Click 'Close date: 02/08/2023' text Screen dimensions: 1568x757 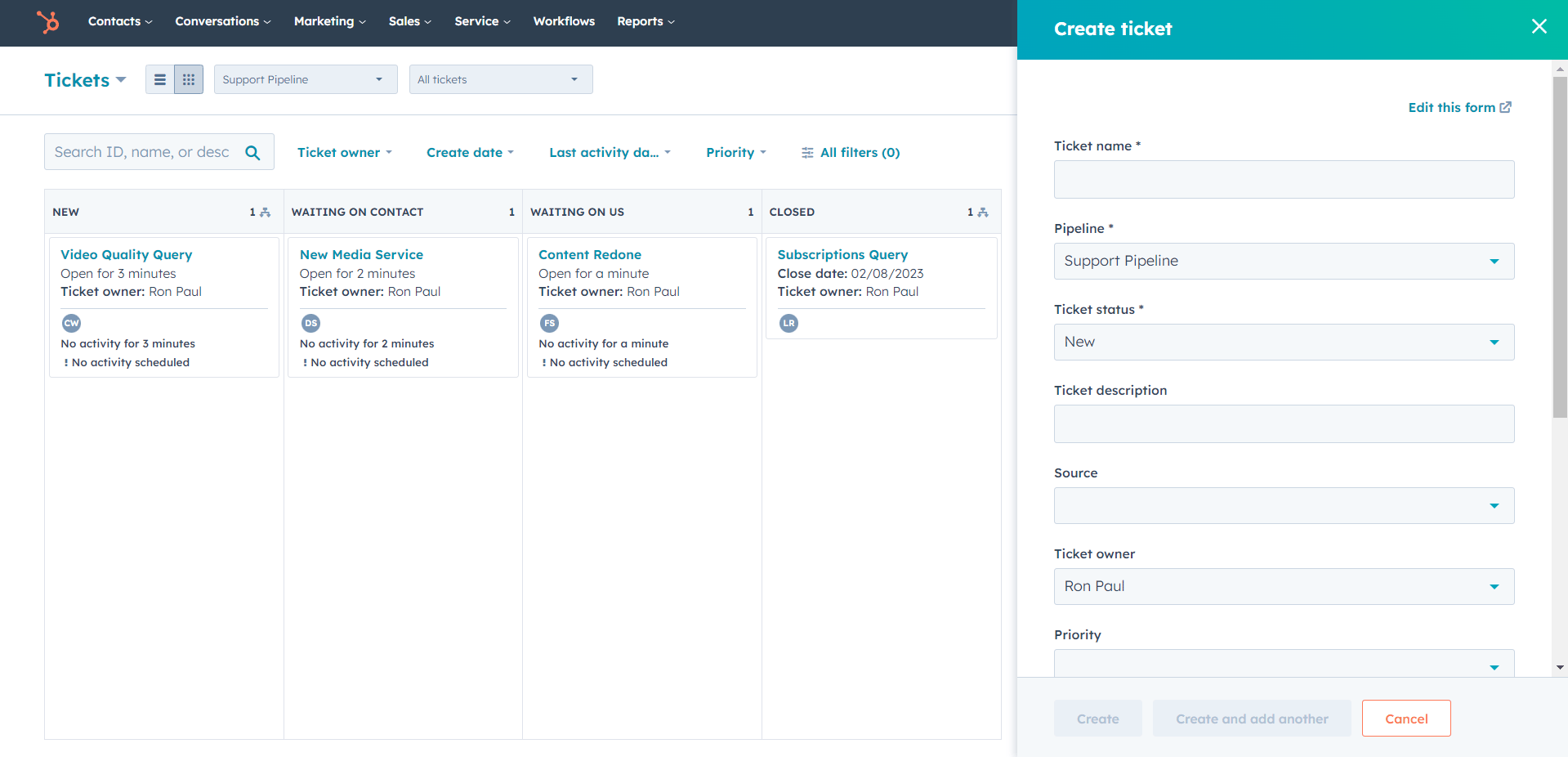point(851,273)
